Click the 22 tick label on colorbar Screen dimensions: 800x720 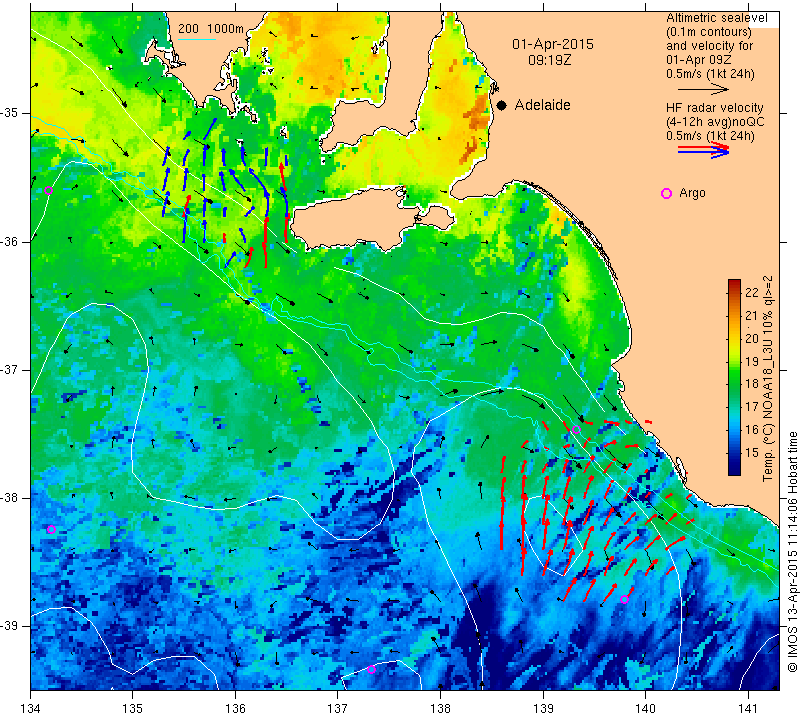pyautogui.click(x=752, y=292)
